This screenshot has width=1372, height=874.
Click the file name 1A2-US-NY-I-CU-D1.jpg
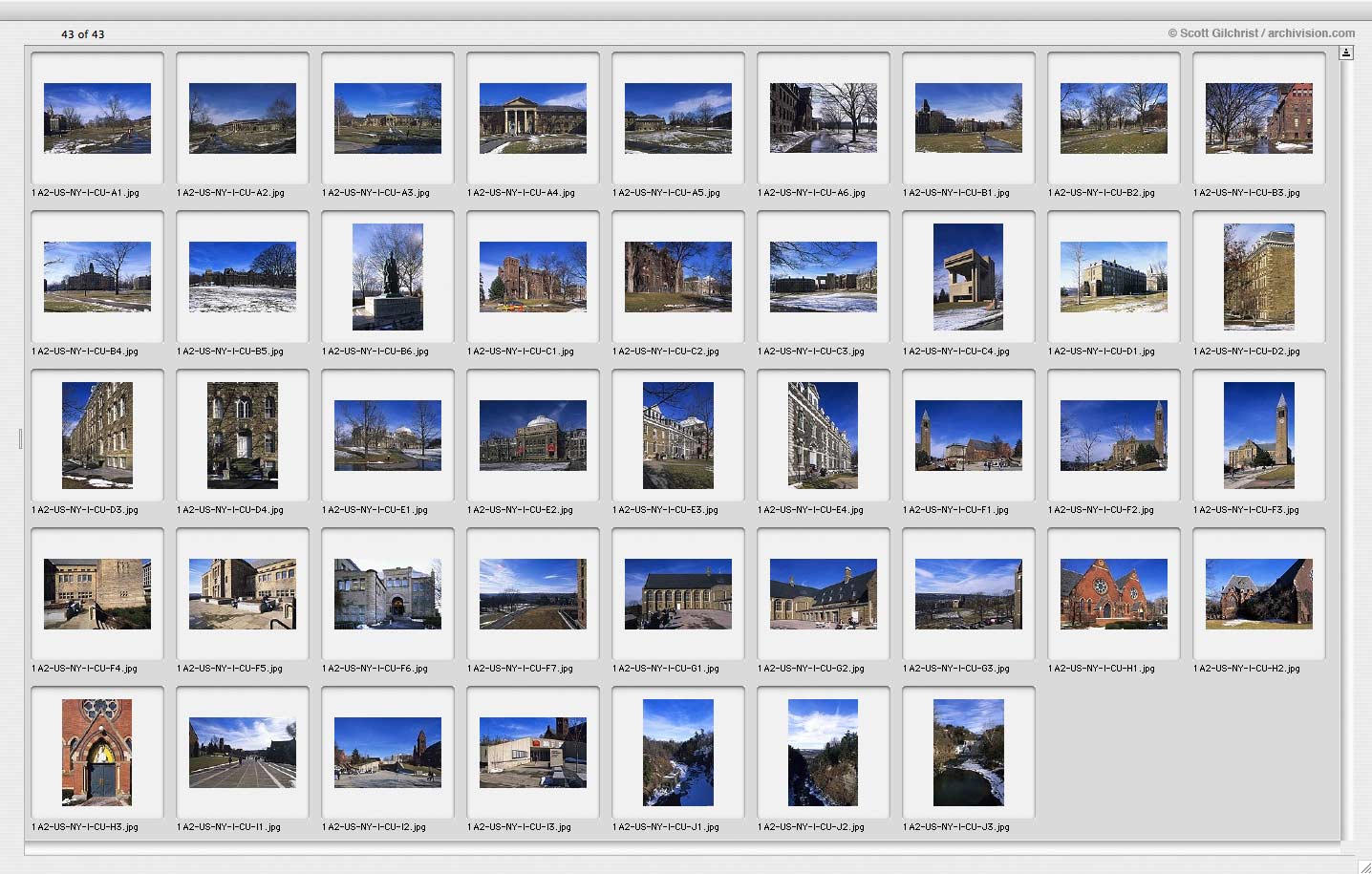tap(1102, 352)
